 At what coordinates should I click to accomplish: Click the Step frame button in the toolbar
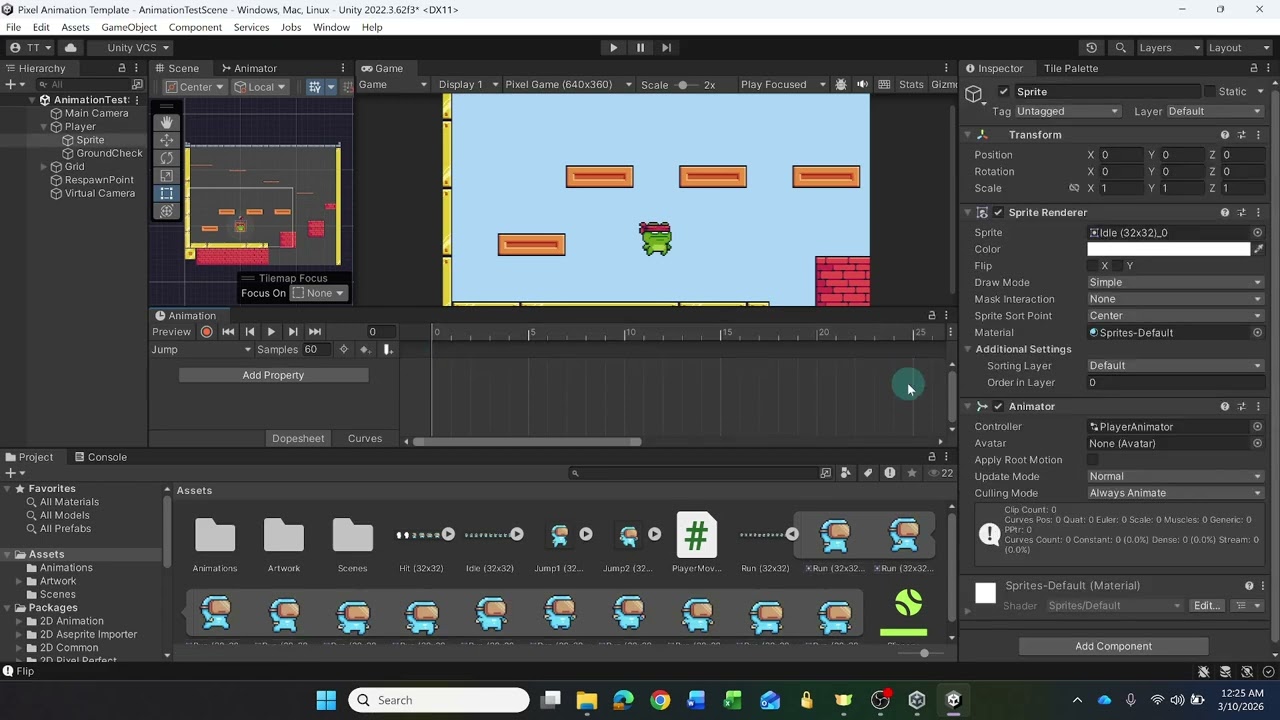coord(667,47)
